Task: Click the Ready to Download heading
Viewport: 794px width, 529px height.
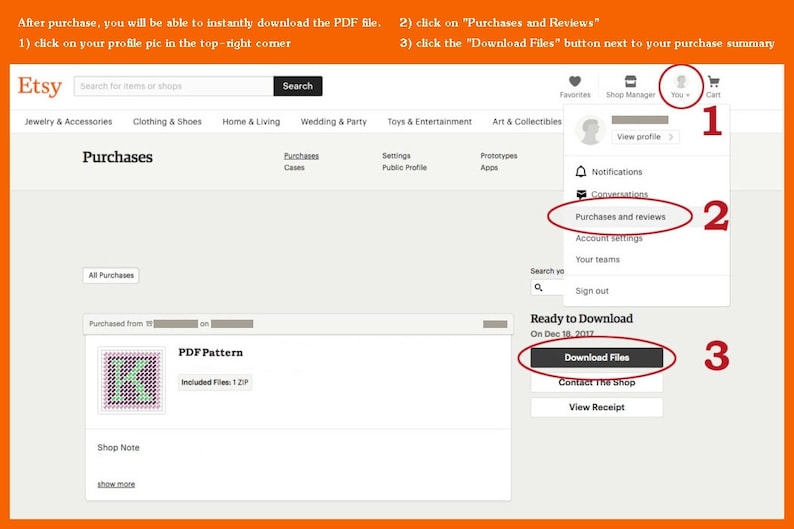Action: click(x=581, y=318)
